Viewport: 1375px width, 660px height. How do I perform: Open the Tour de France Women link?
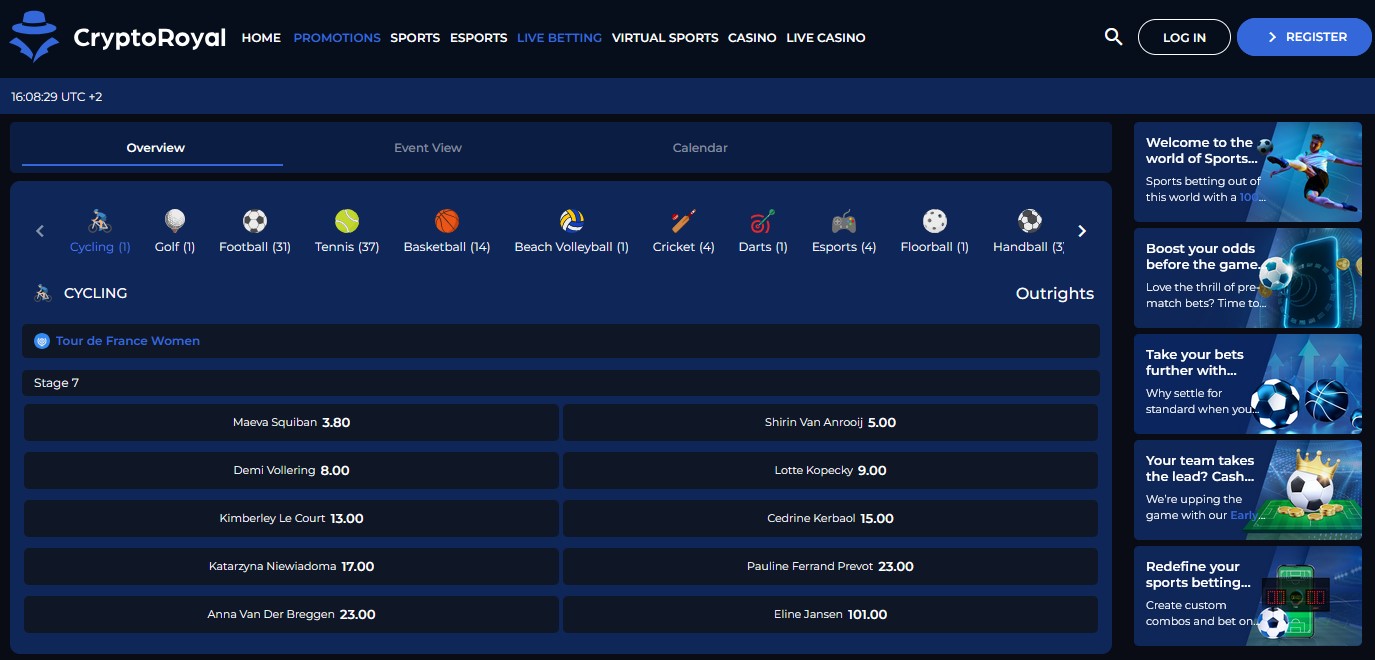128,341
